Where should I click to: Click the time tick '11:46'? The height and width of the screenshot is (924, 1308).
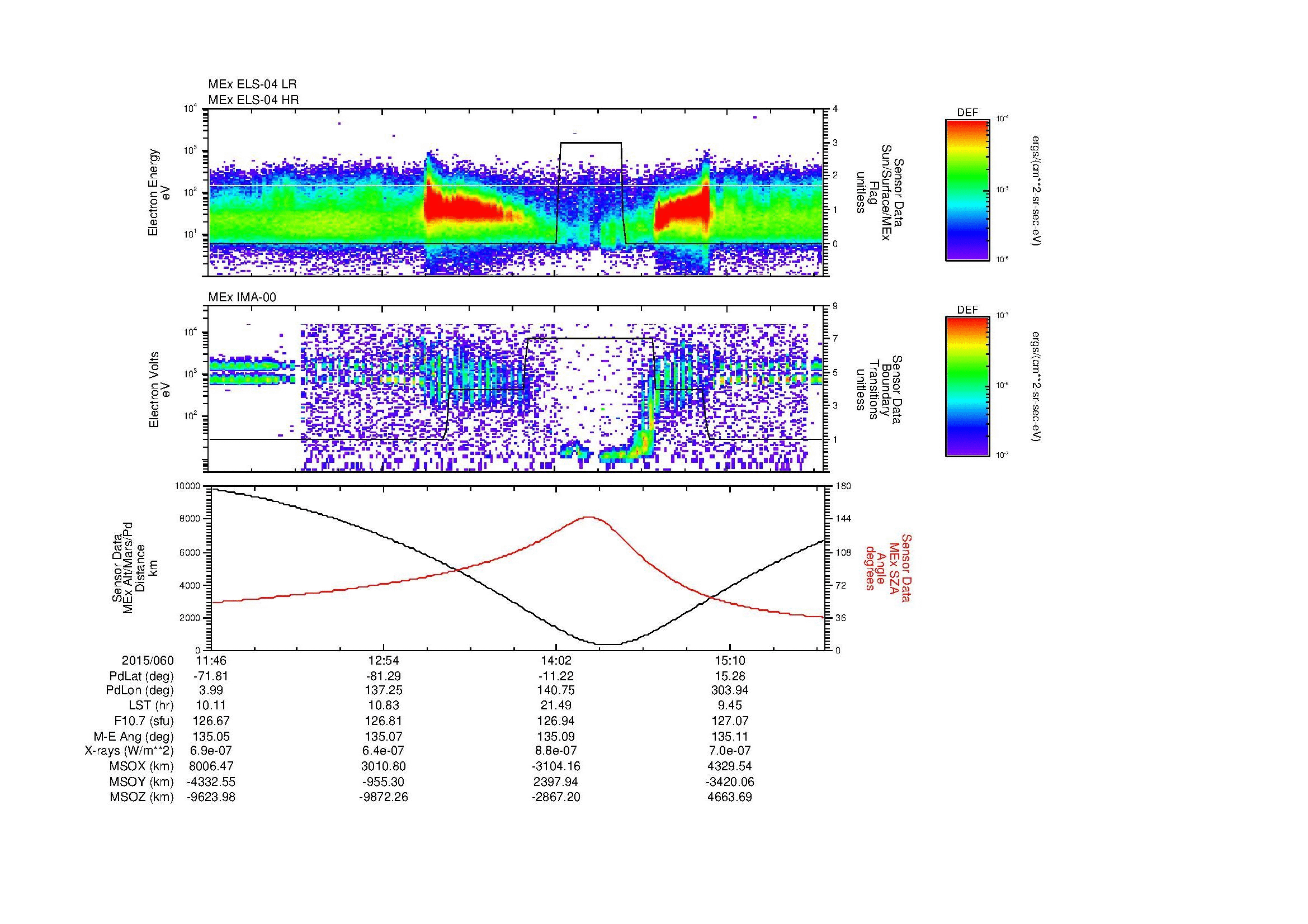point(211,661)
